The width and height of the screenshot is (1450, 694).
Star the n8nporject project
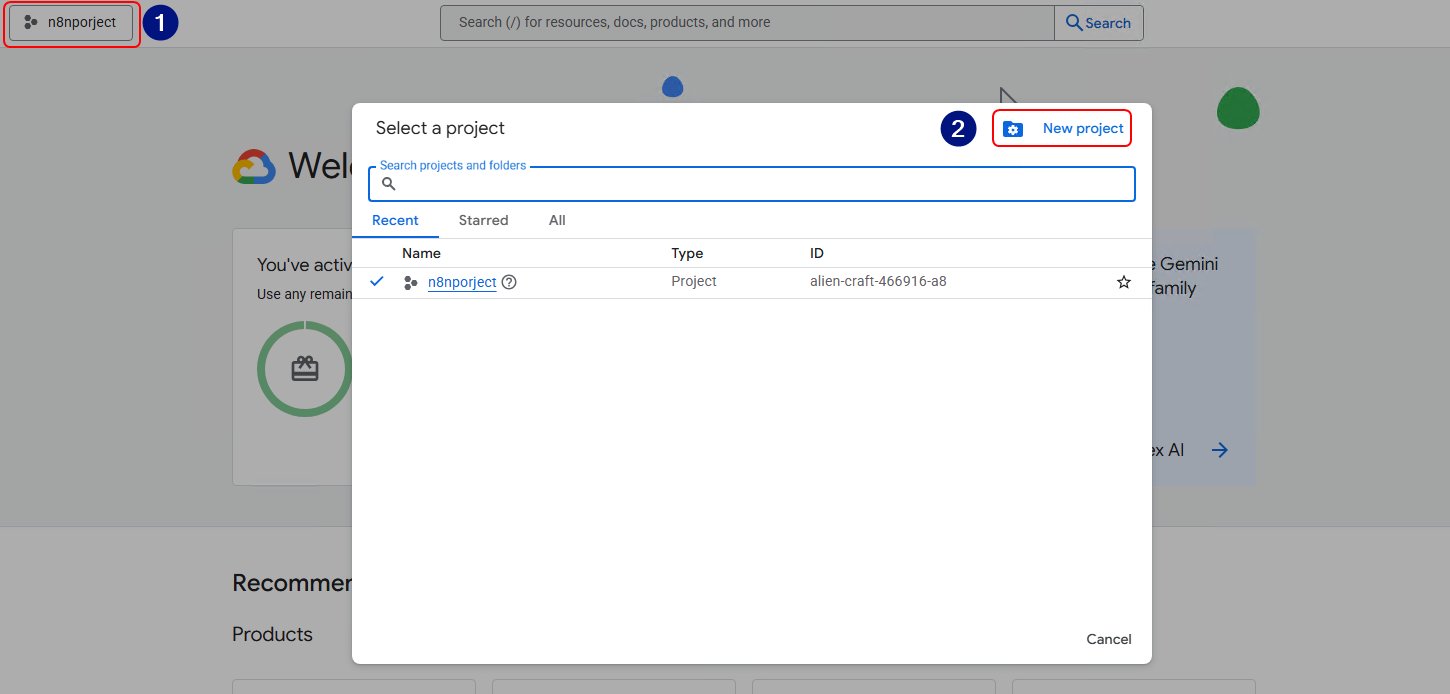[1124, 282]
